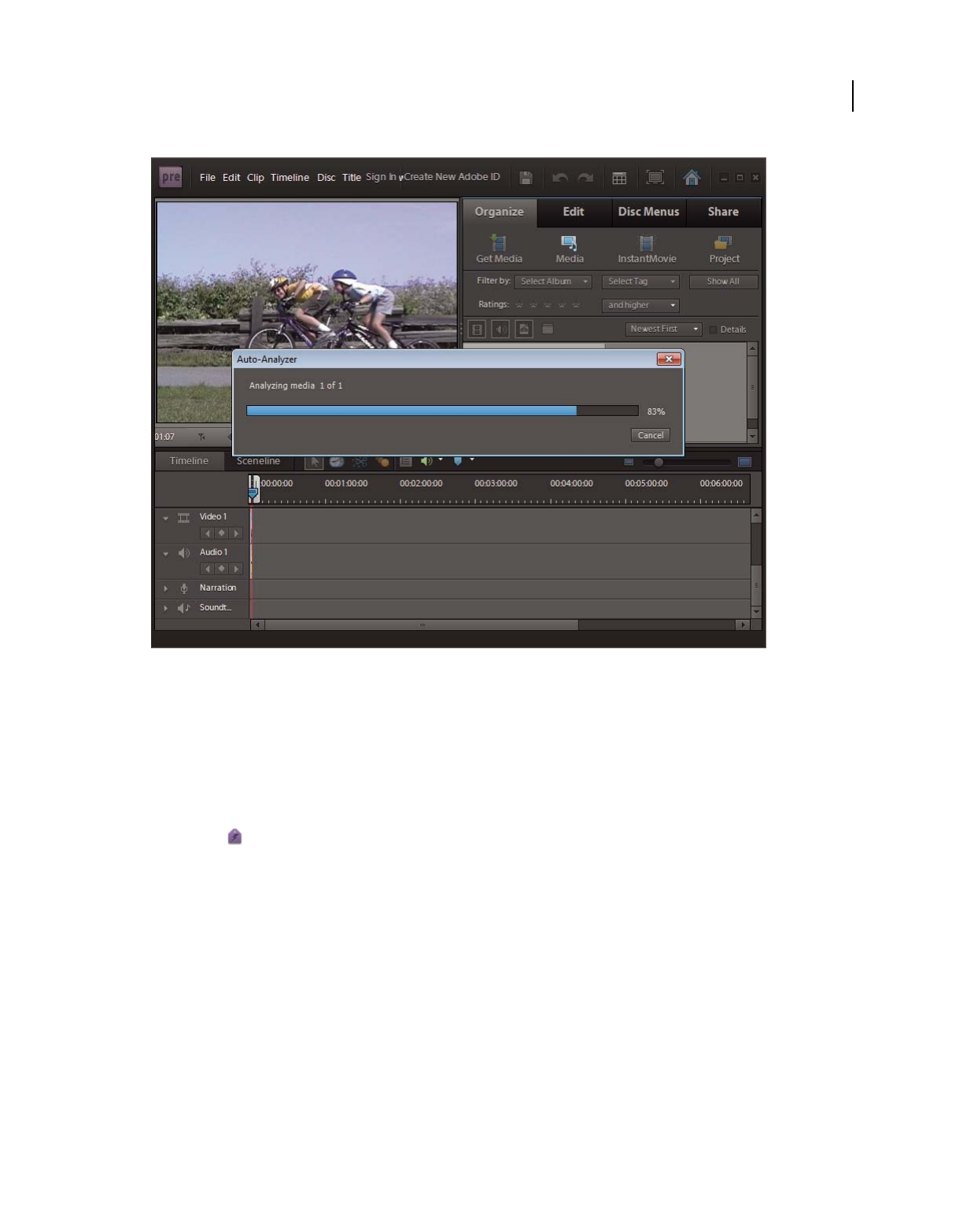Image resolution: width=963 pixels, height=1232 pixels.
Task: Go to previous keyframe on Video 1
Action: click(x=208, y=533)
